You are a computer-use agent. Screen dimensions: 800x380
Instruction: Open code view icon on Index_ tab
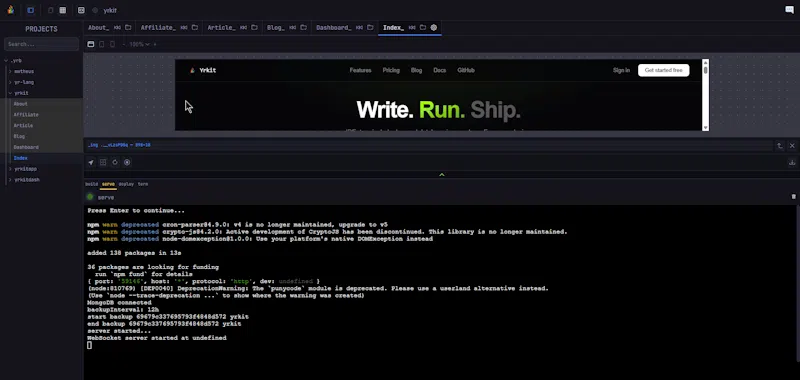click(412, 28)
